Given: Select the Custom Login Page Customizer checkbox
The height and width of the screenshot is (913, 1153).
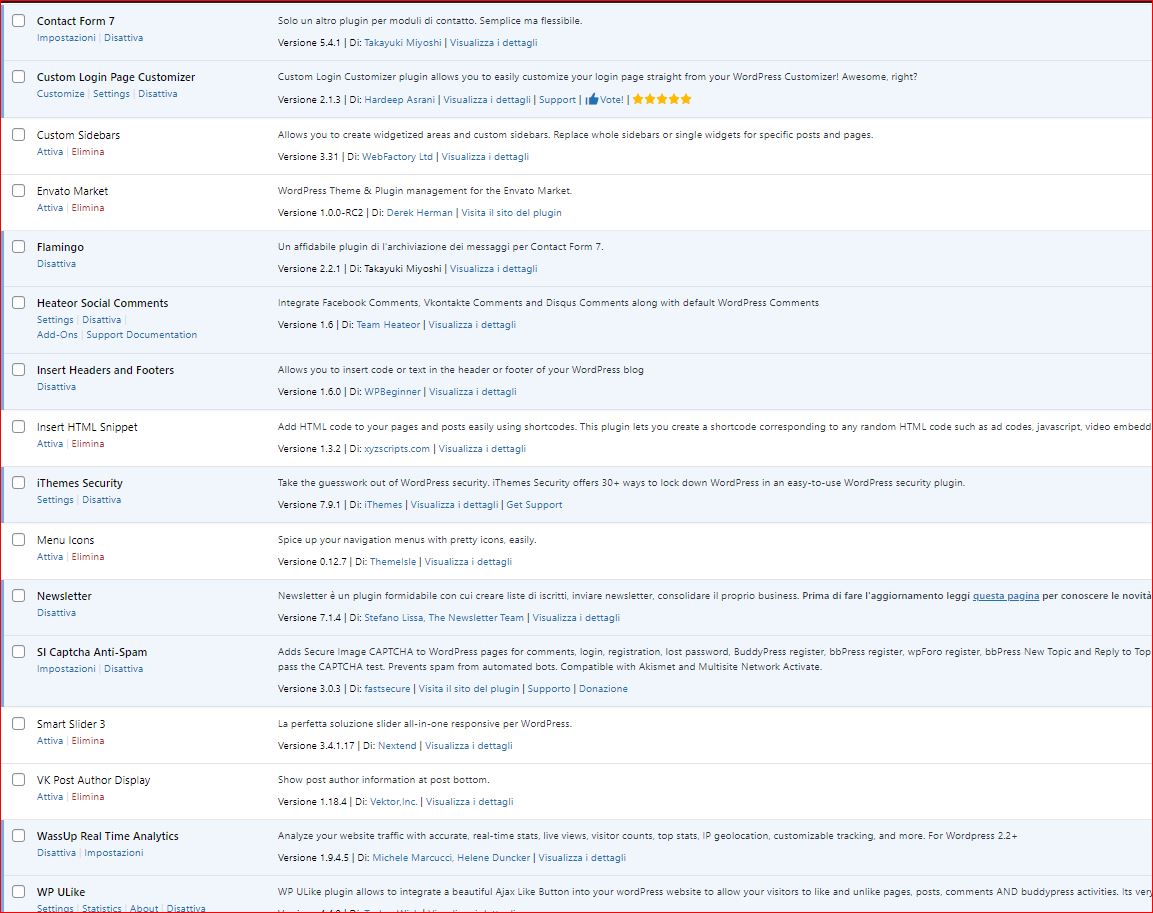Looking at the screenshot, I should pos(18,76).
